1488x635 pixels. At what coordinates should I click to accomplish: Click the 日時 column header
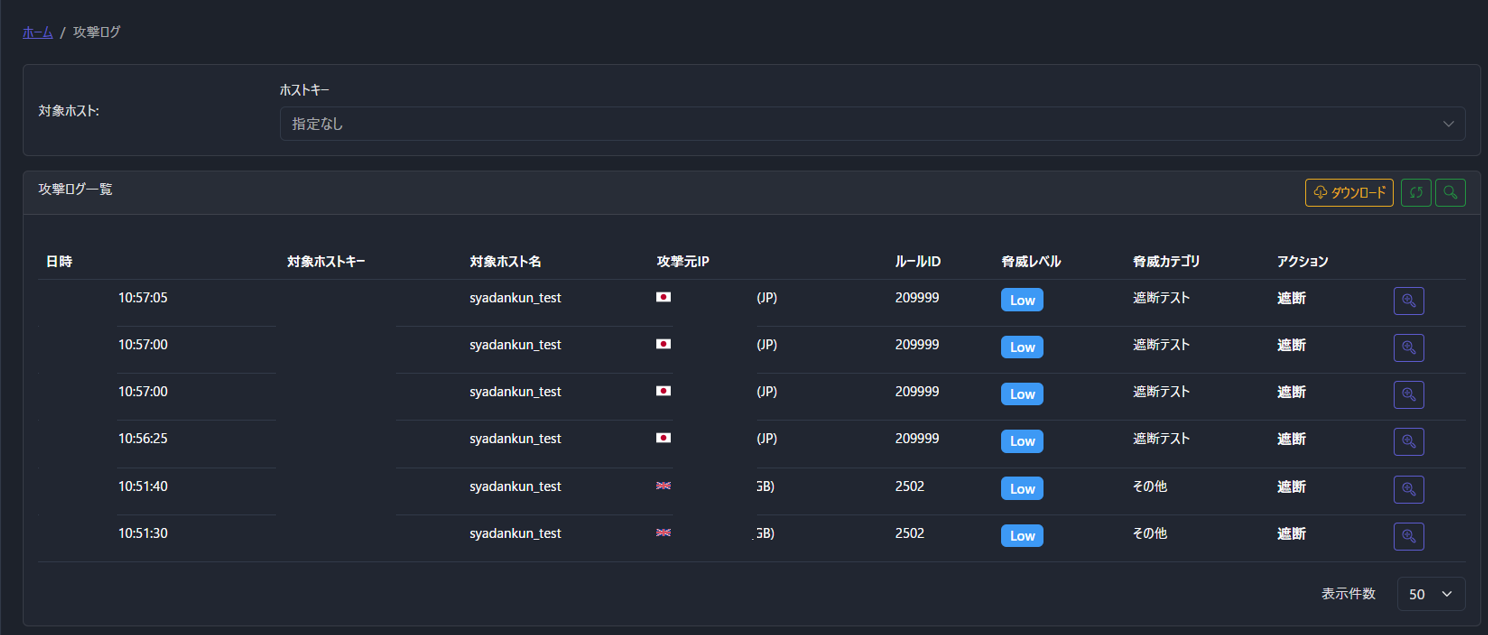point(59,262)
